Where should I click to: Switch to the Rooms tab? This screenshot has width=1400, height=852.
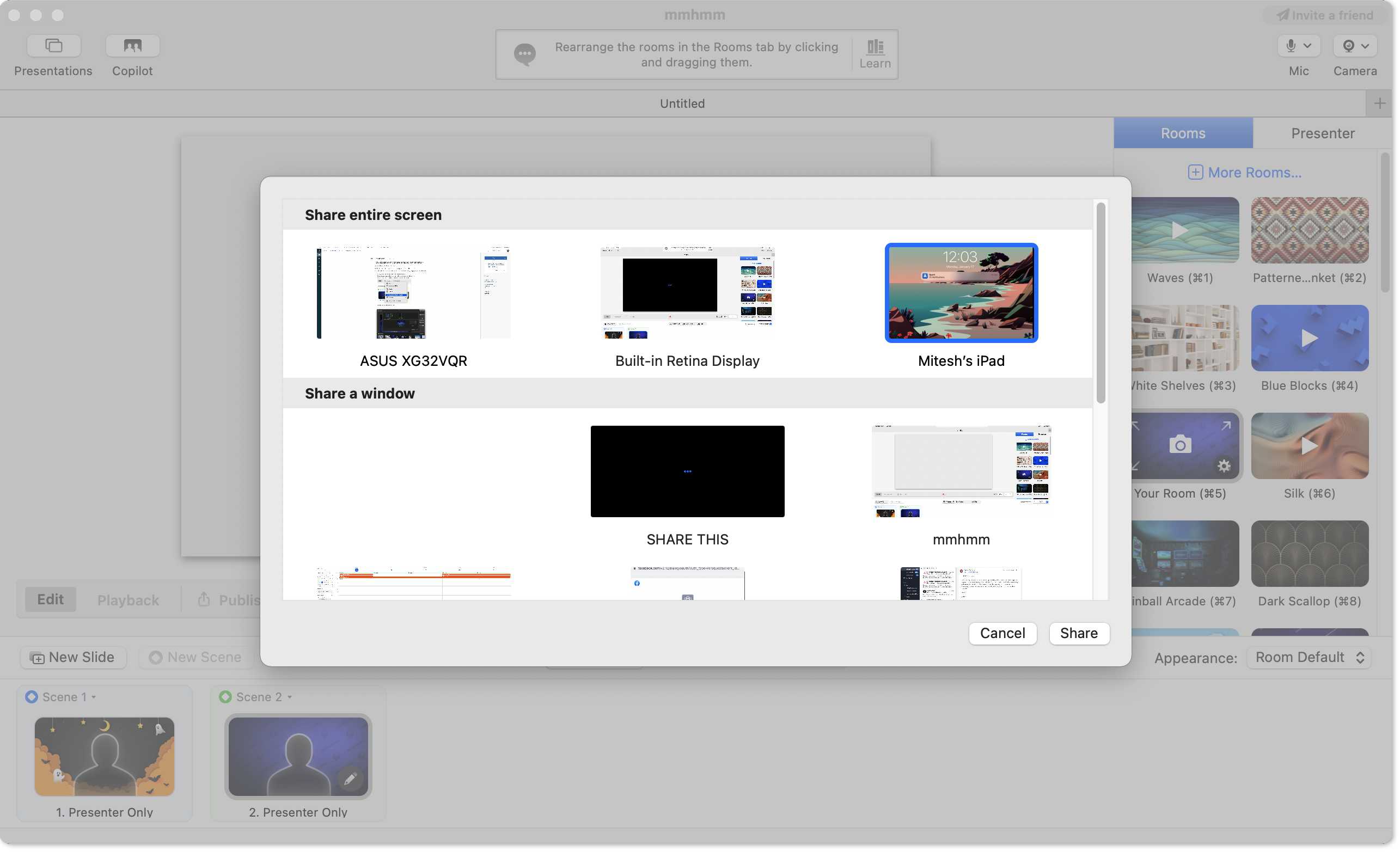1183,133
